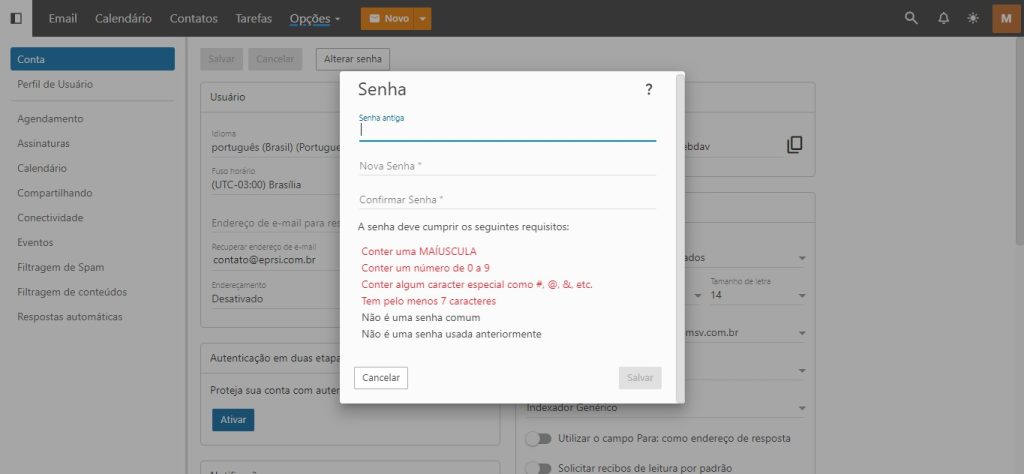This screenshot has width=1024, height=474.
Task: Open the Tamanho de letra dropdown
Action: [757, 296]
